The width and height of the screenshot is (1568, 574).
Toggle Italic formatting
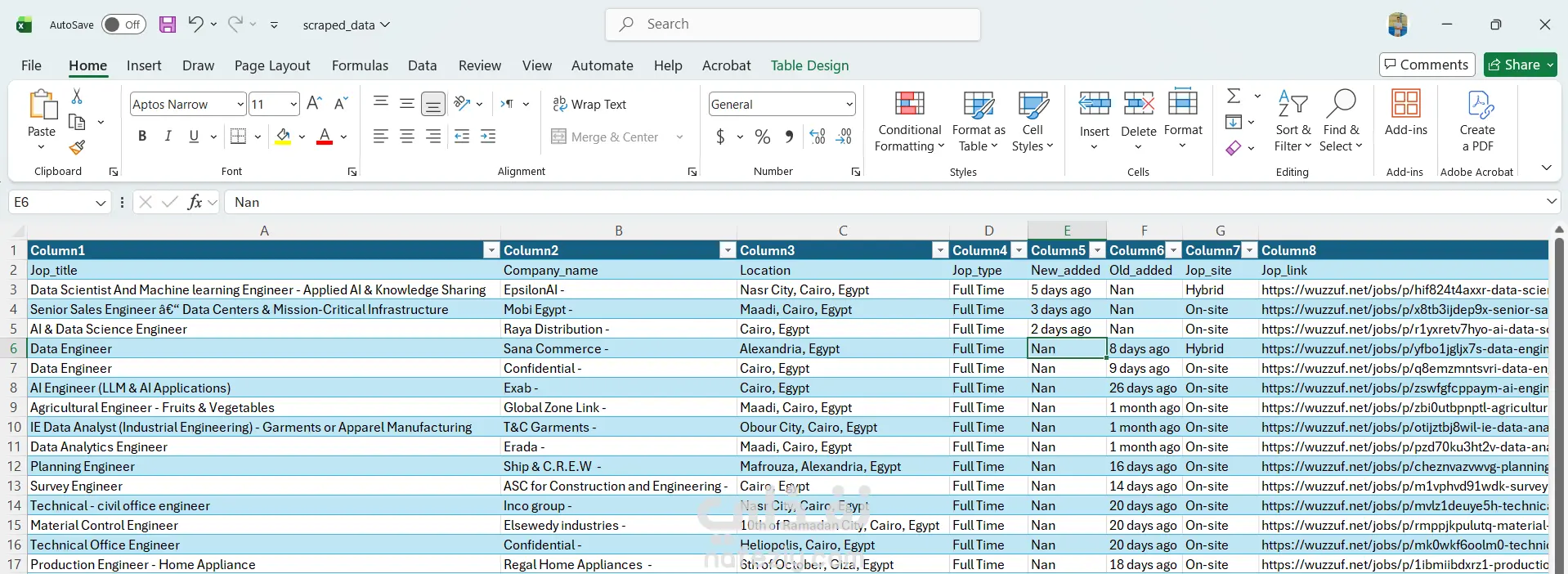tap(168, 137)
